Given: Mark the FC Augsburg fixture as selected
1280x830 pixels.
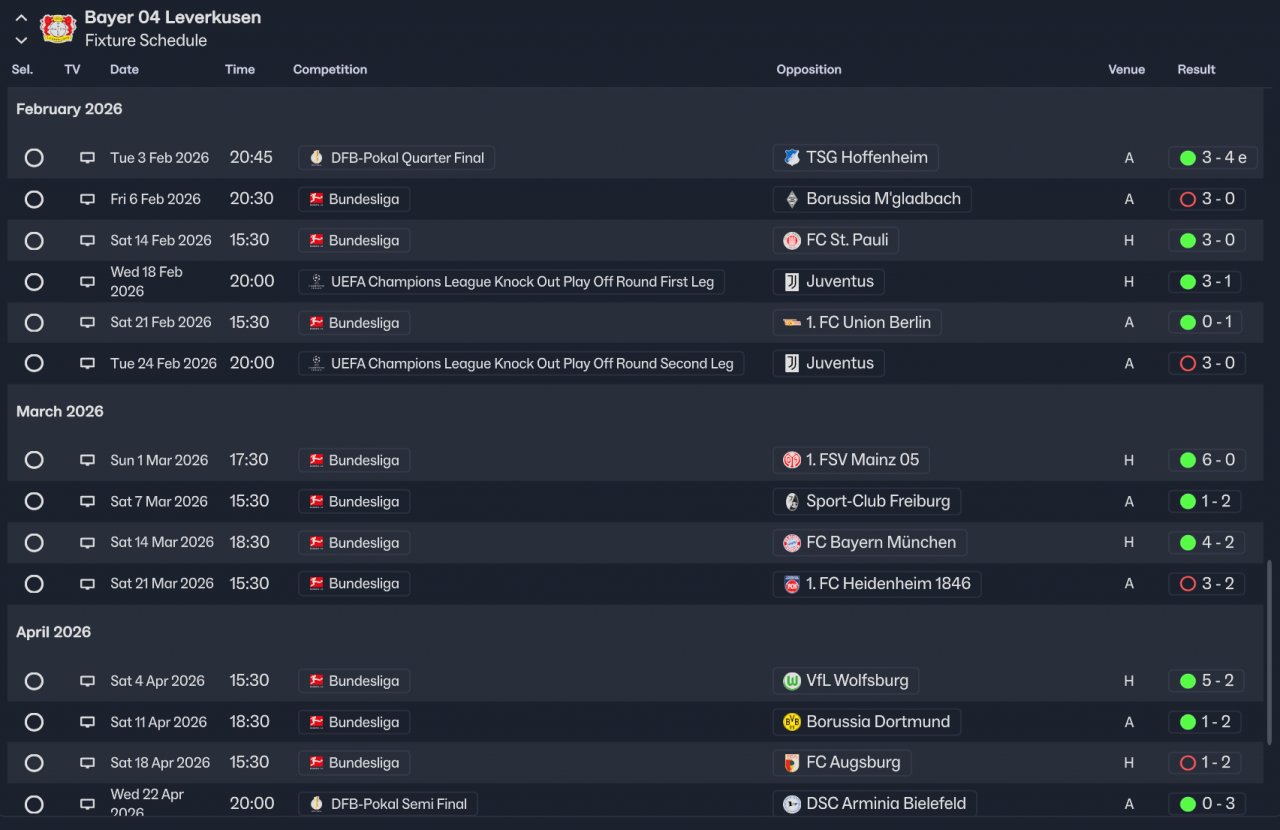Looking at the screenshot, I should point(34,763).
